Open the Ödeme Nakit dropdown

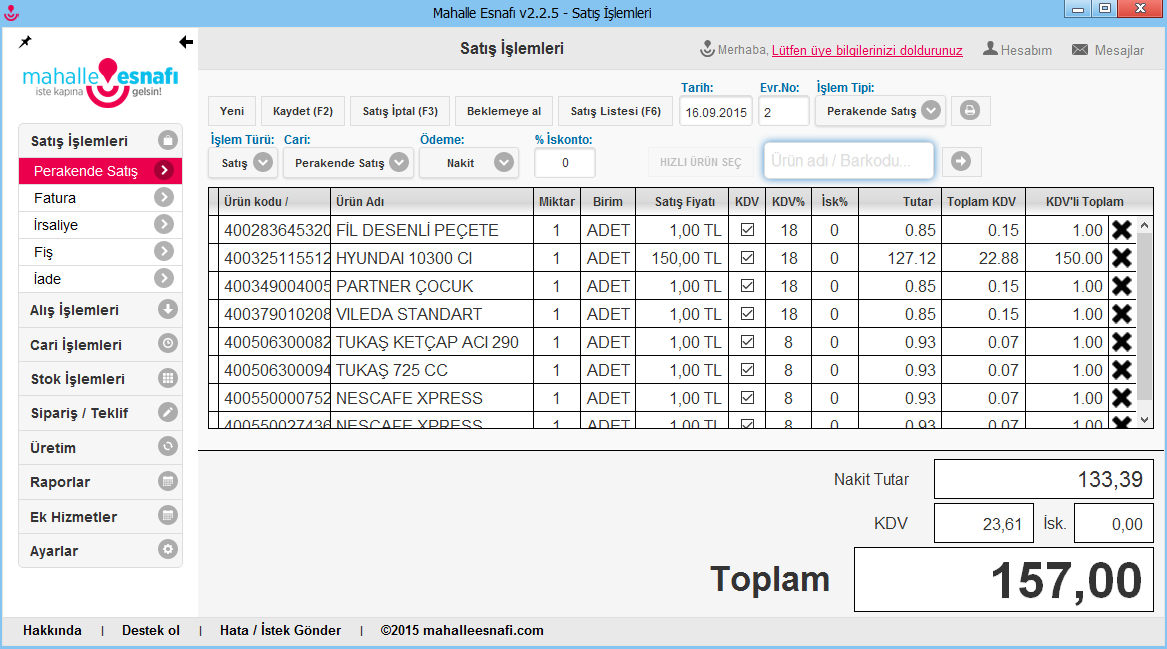click(x=504, y=162)
